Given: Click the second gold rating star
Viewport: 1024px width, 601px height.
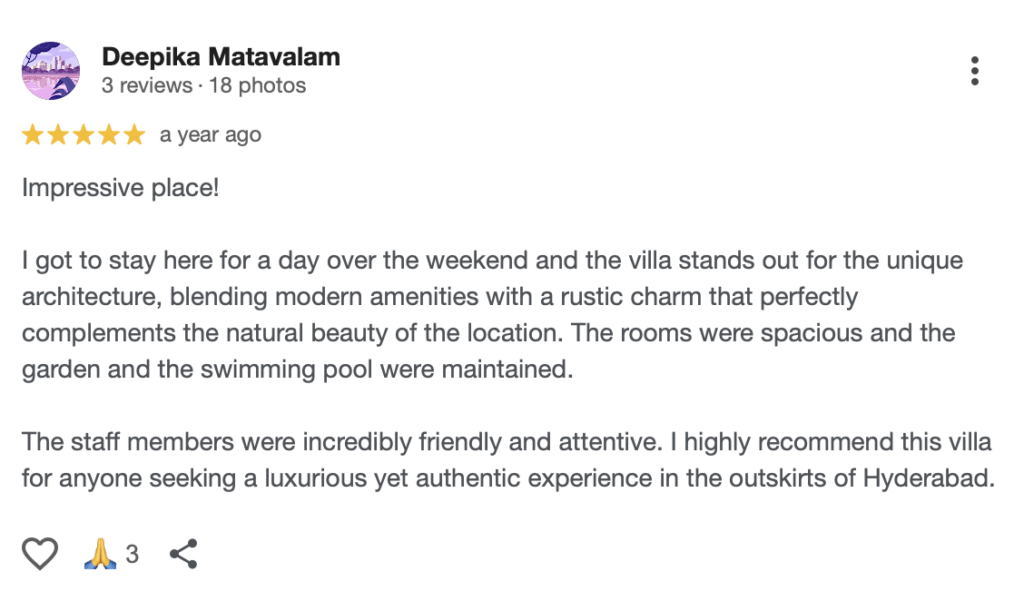Looking at the screenshot, I should 58,135.
